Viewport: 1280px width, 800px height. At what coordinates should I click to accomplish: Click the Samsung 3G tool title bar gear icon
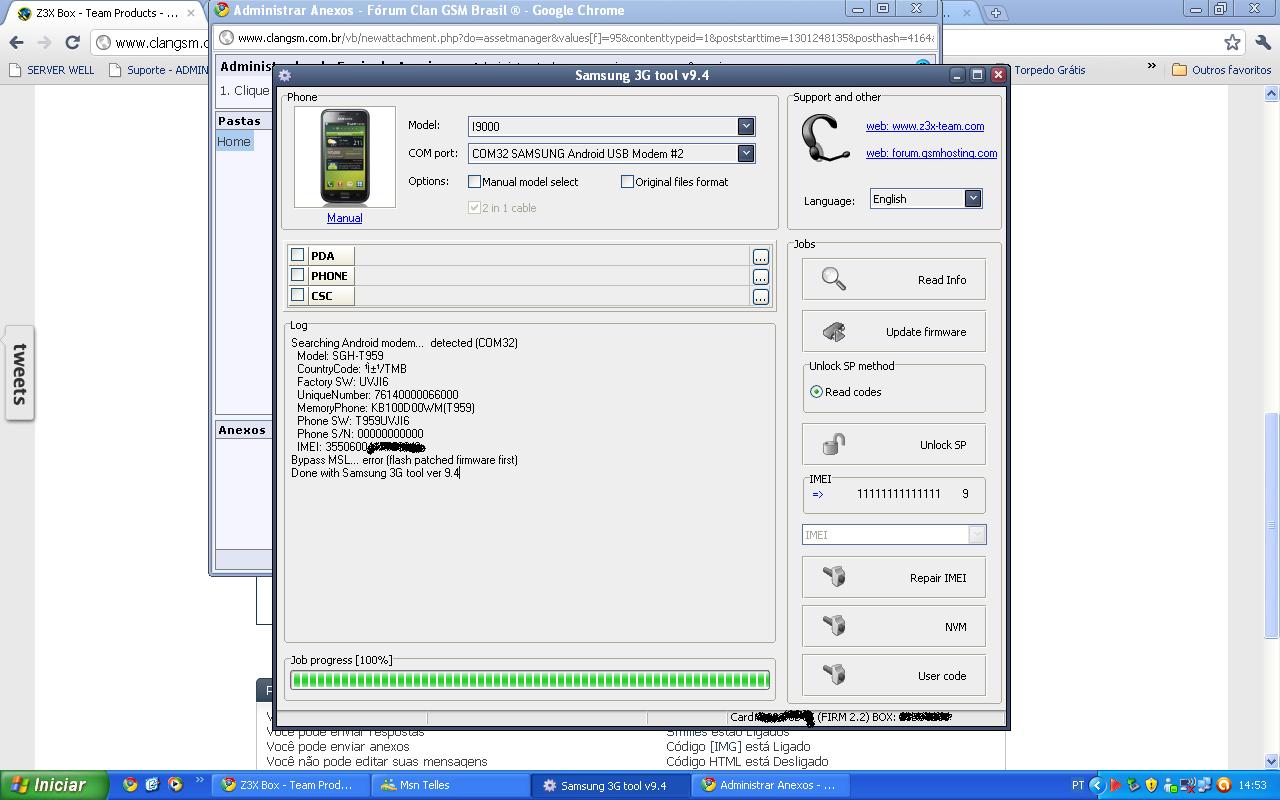(285, 76)
